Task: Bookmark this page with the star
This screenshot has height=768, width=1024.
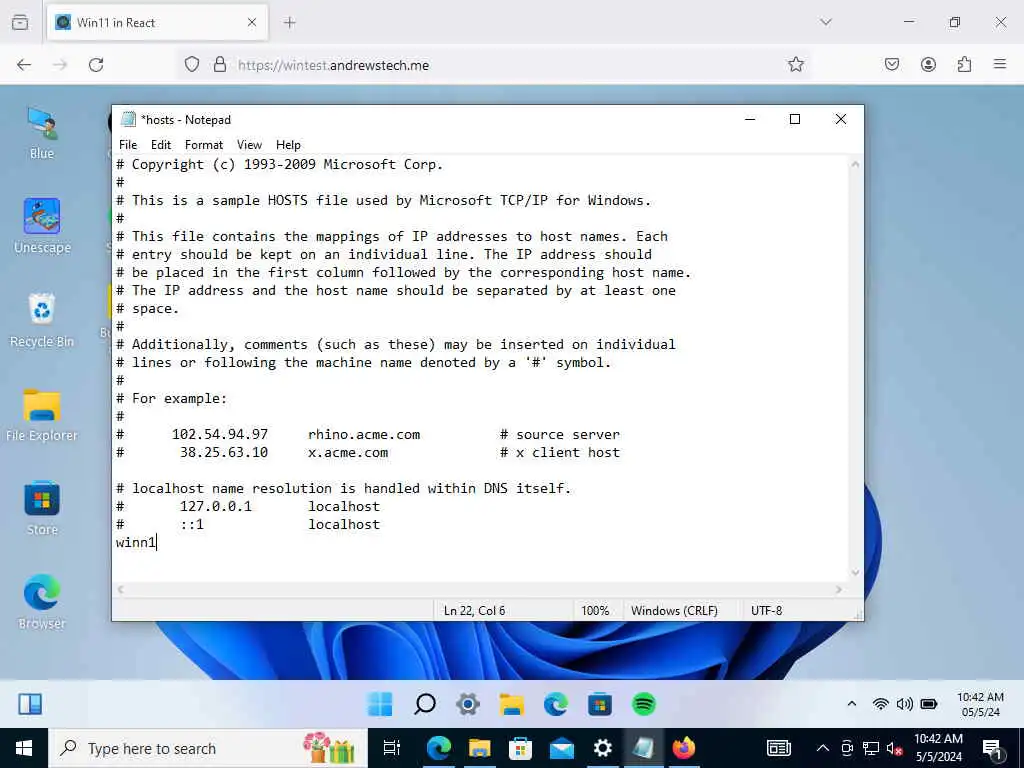Action: click(x=795, y=65)
